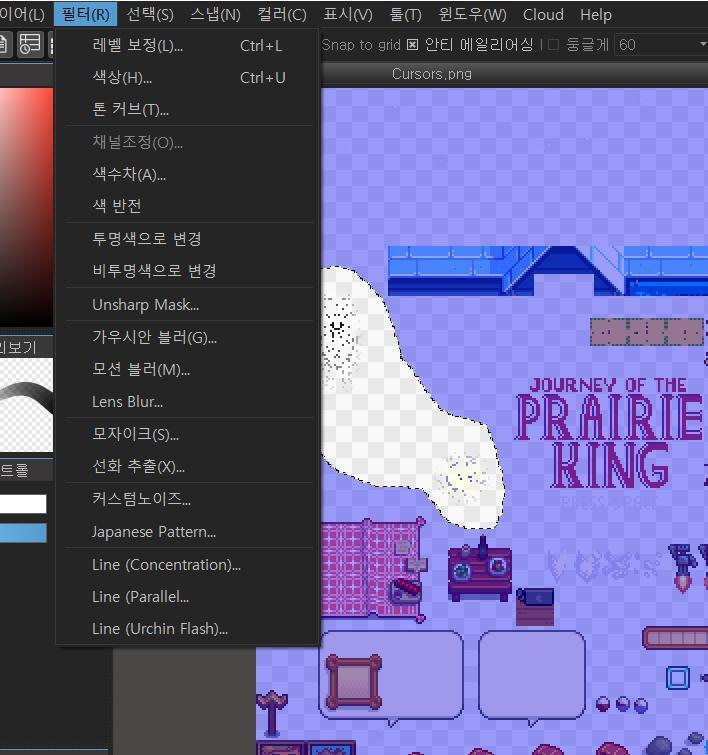Open 선화 추출(X)... filter
The width and height of the screenshot is (708, 755).
click(188, 467)
